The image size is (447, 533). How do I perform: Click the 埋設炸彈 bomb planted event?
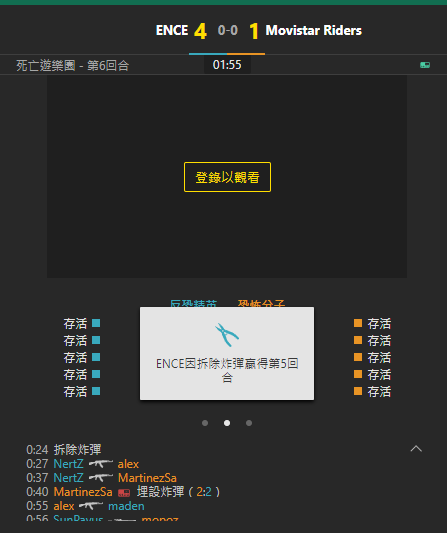160,492
